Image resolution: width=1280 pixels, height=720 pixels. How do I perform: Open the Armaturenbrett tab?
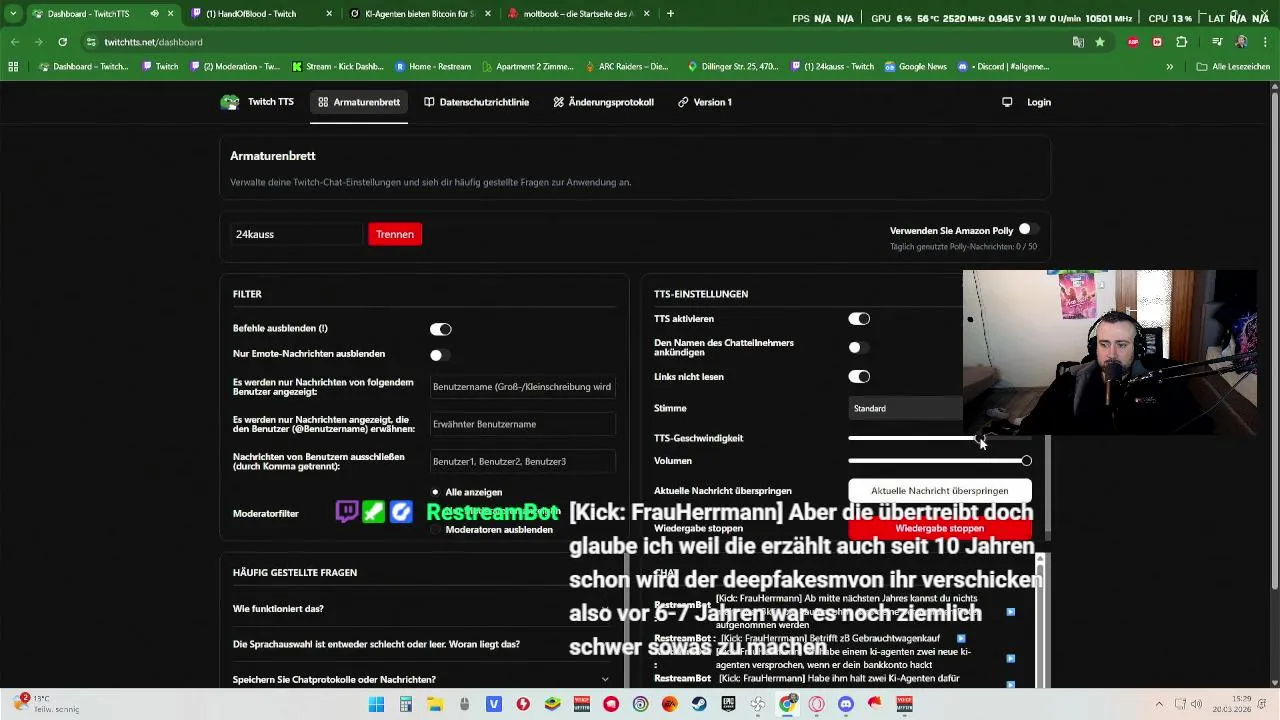click(x=359, y=102)
